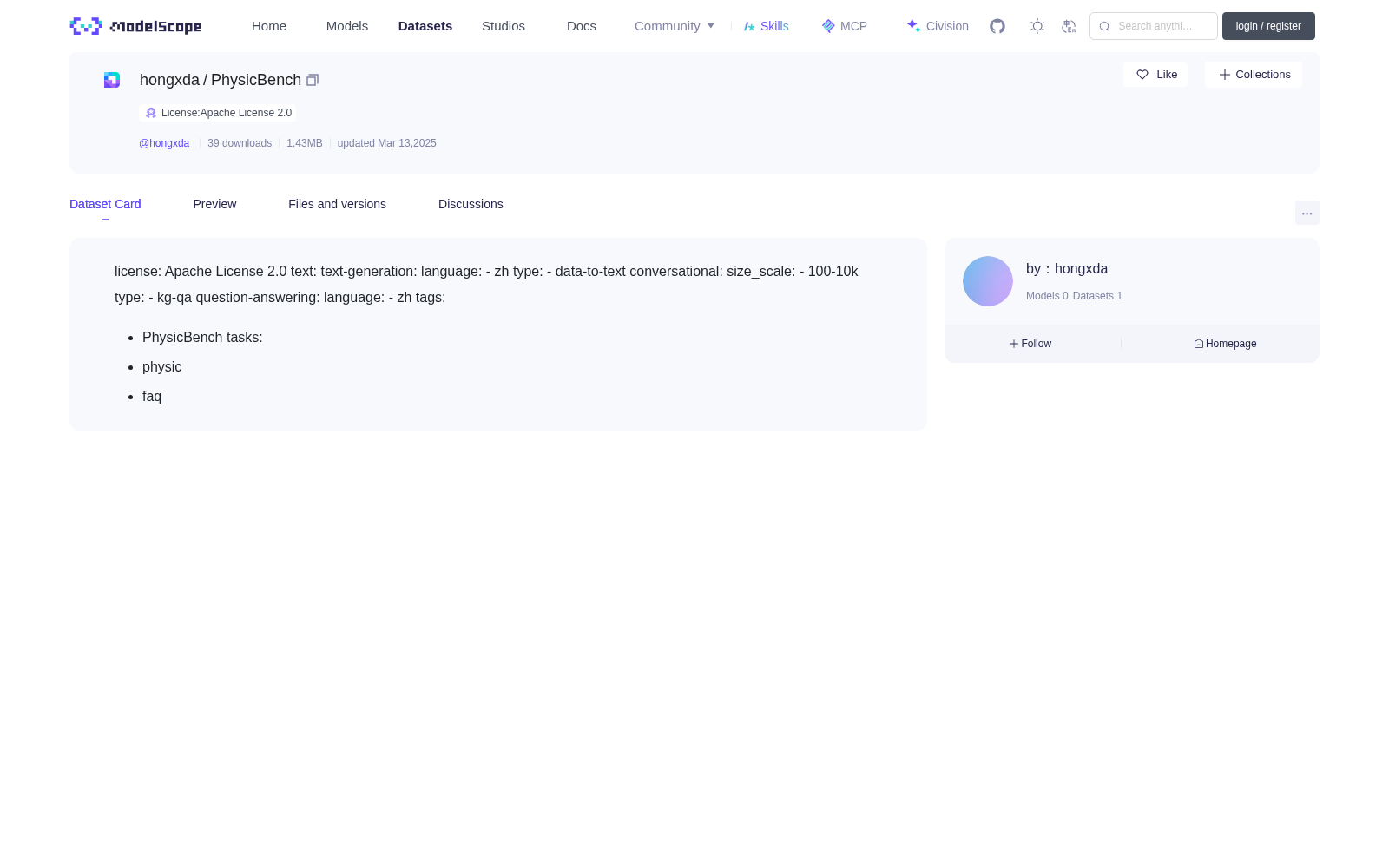Click the heart icon on Like

click(1142, 75)
